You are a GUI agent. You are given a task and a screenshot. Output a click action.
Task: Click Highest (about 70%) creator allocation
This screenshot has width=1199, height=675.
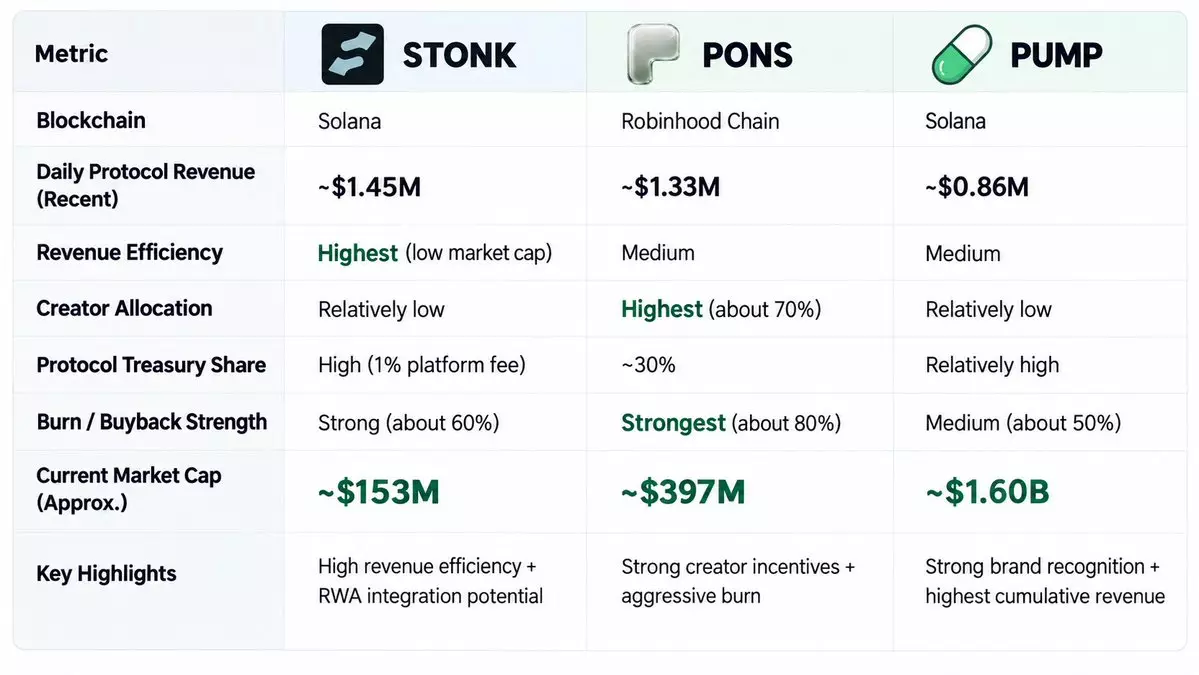pyautogui.click(x=721, y=309)
